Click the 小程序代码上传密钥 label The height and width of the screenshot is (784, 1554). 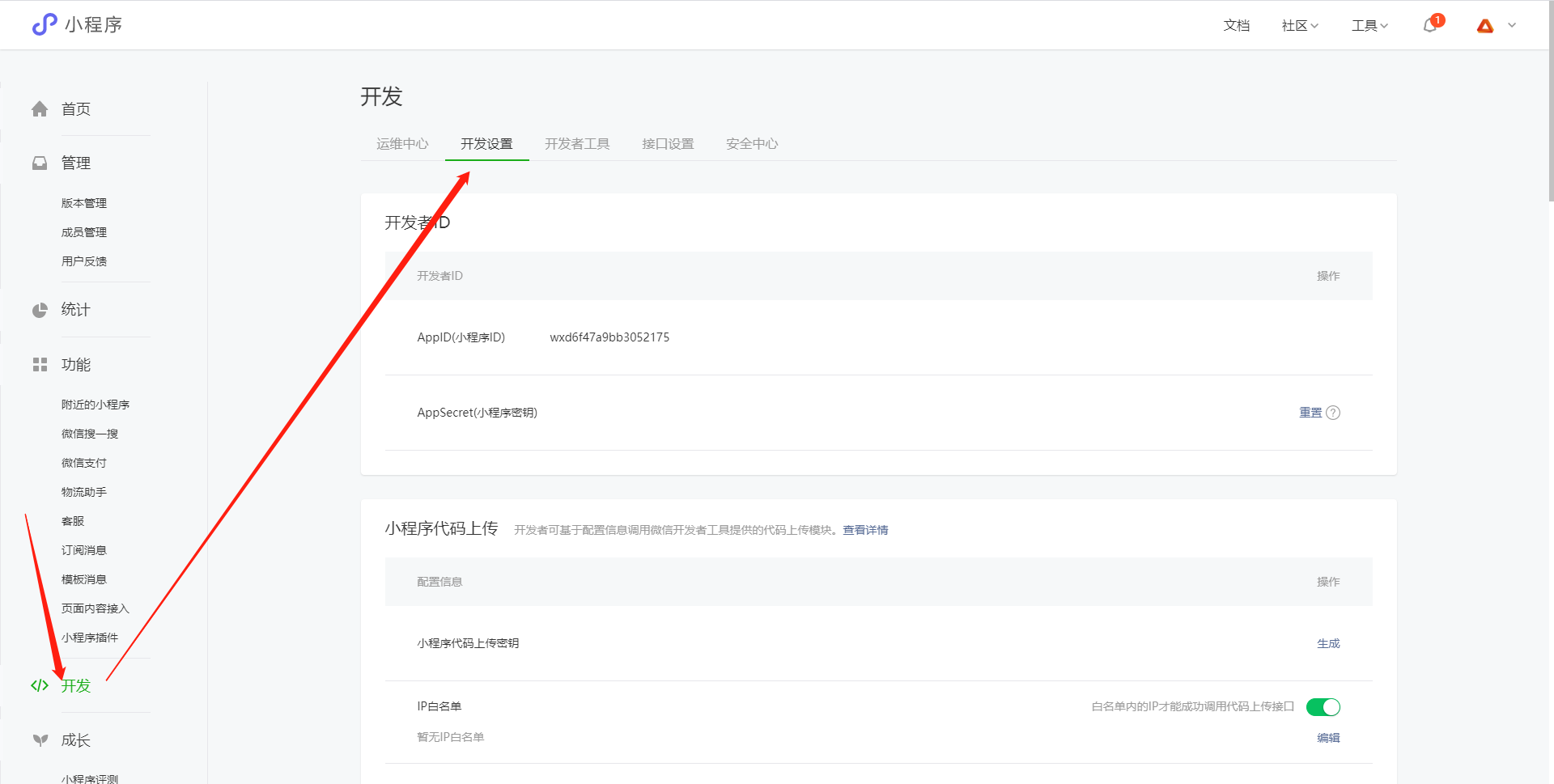pyautogui.click(x=468, y=644)
